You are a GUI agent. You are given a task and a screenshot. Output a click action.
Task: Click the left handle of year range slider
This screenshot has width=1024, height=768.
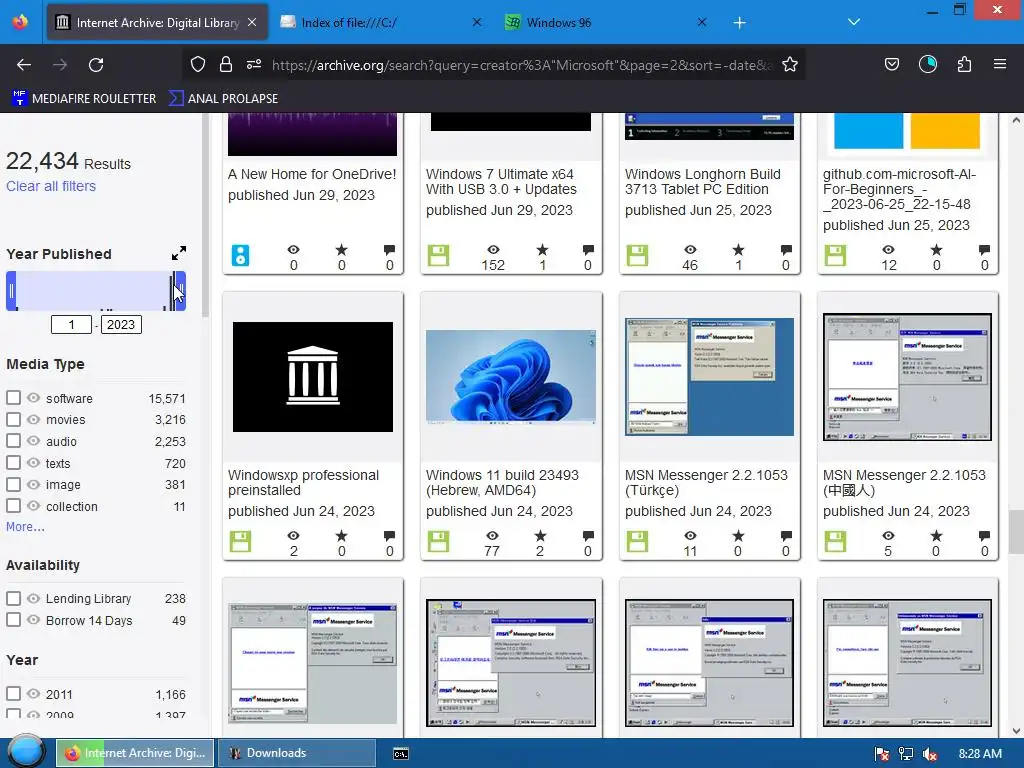pyautogui.click(x=11, y=291)
